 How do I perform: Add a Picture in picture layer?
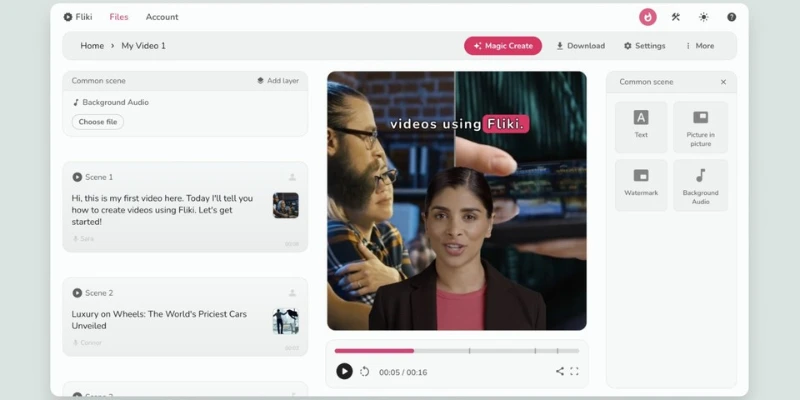tap(701, 127)
